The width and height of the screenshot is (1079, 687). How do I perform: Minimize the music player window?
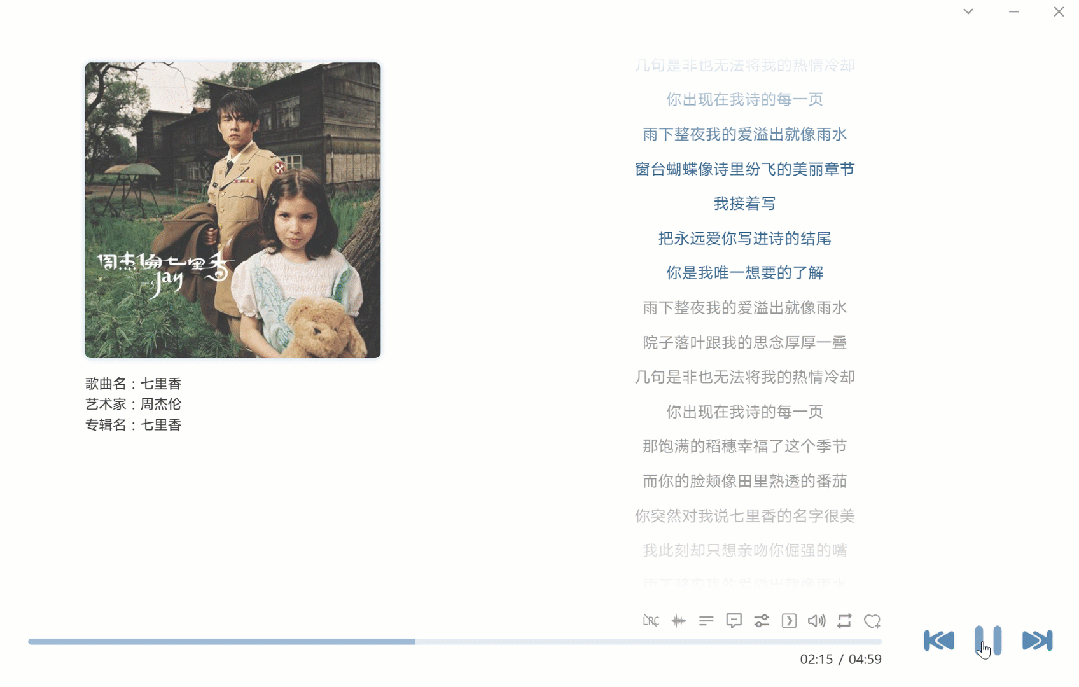1014,12
